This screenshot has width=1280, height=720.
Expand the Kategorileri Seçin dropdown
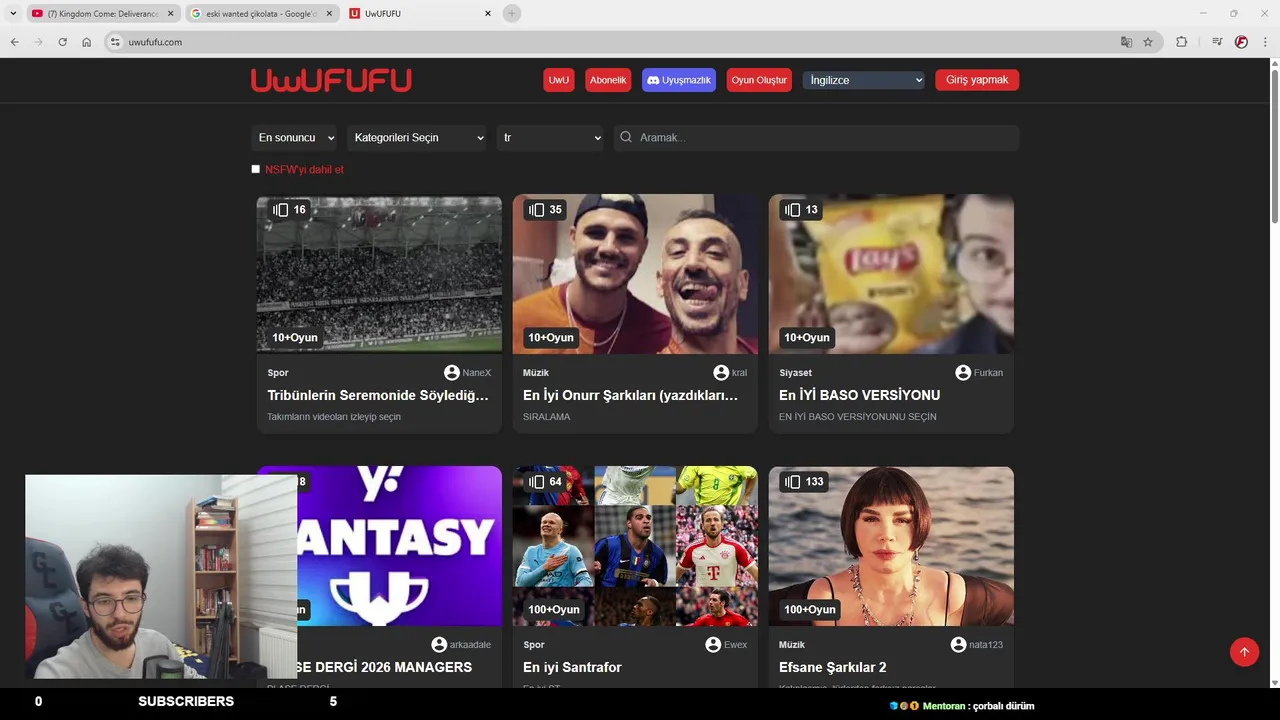coord(418,138)
